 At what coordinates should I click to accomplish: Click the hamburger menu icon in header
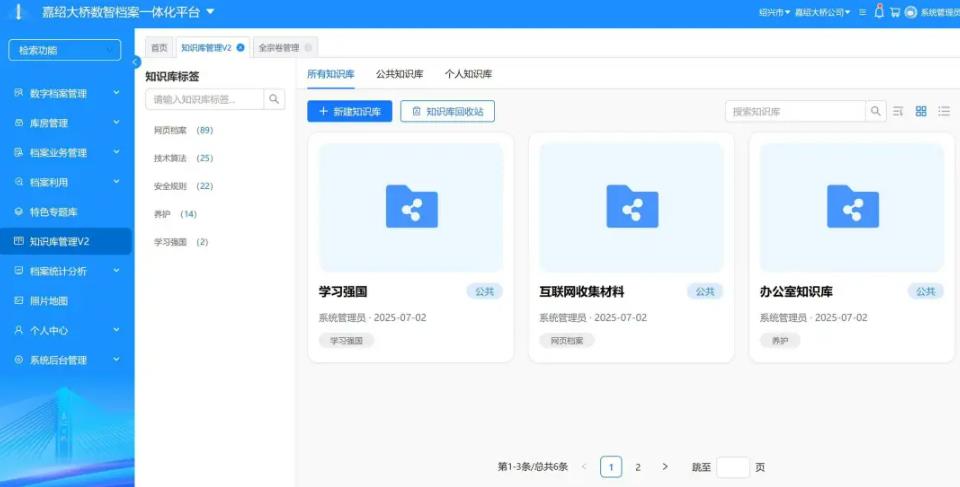pos(863,12)
